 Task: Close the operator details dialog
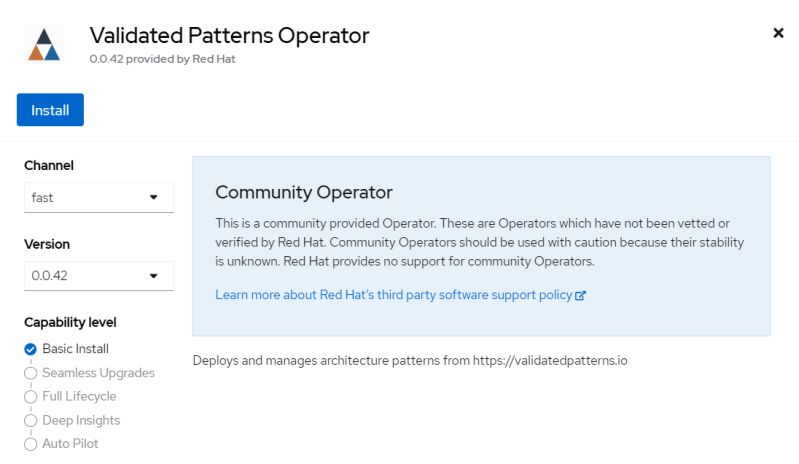click(x=778, y=33)
